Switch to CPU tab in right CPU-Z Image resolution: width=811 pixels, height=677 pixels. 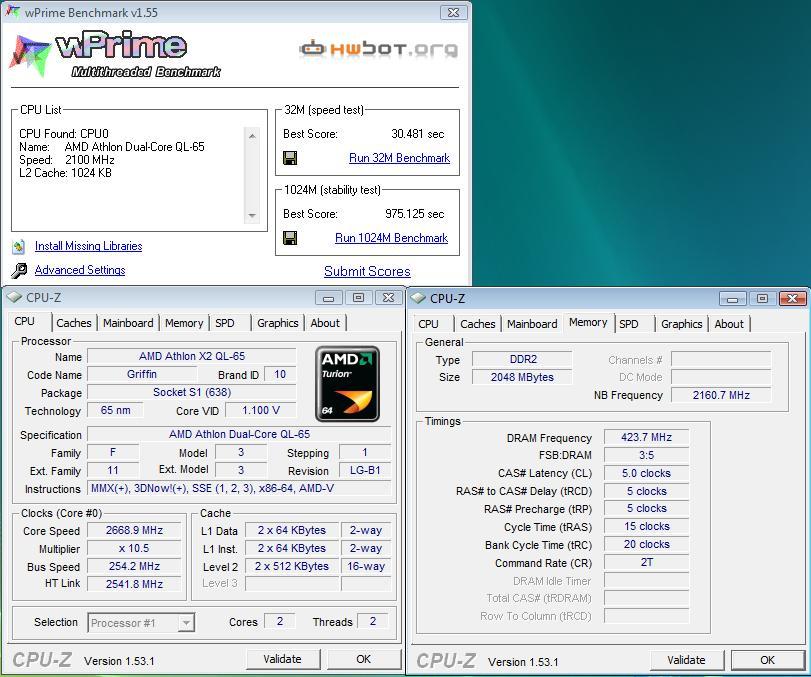point(428,324)
